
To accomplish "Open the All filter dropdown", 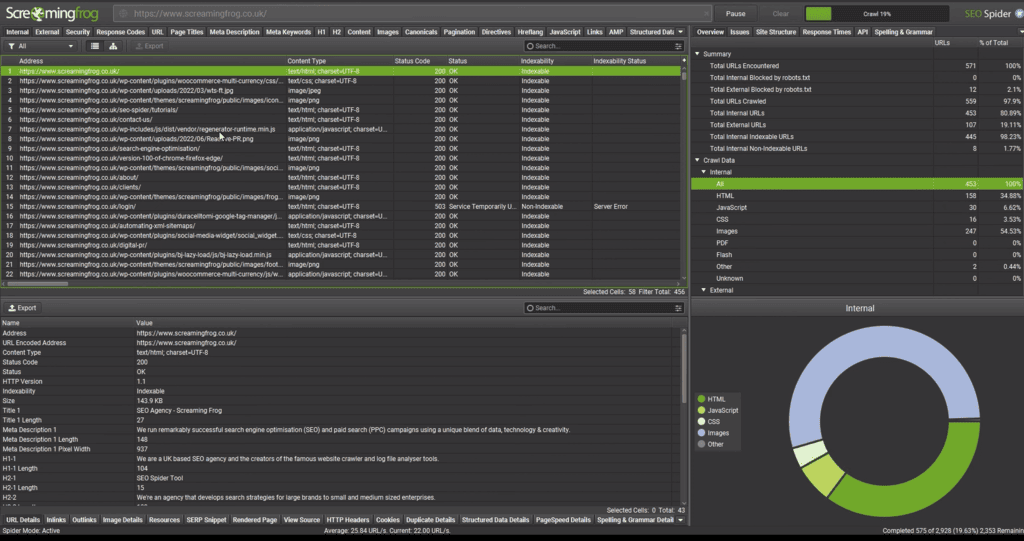I will click(41, 46).
